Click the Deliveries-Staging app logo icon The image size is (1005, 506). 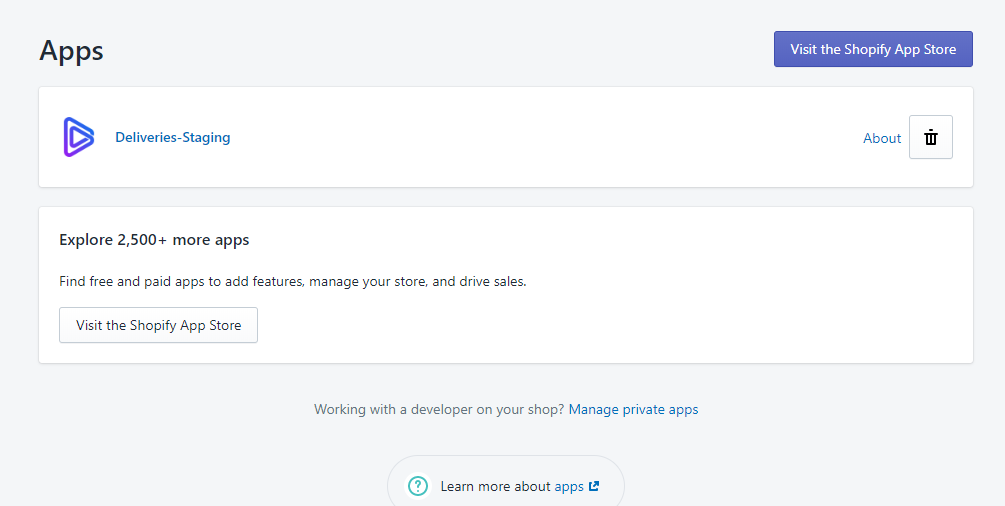[x=79, y=137]
